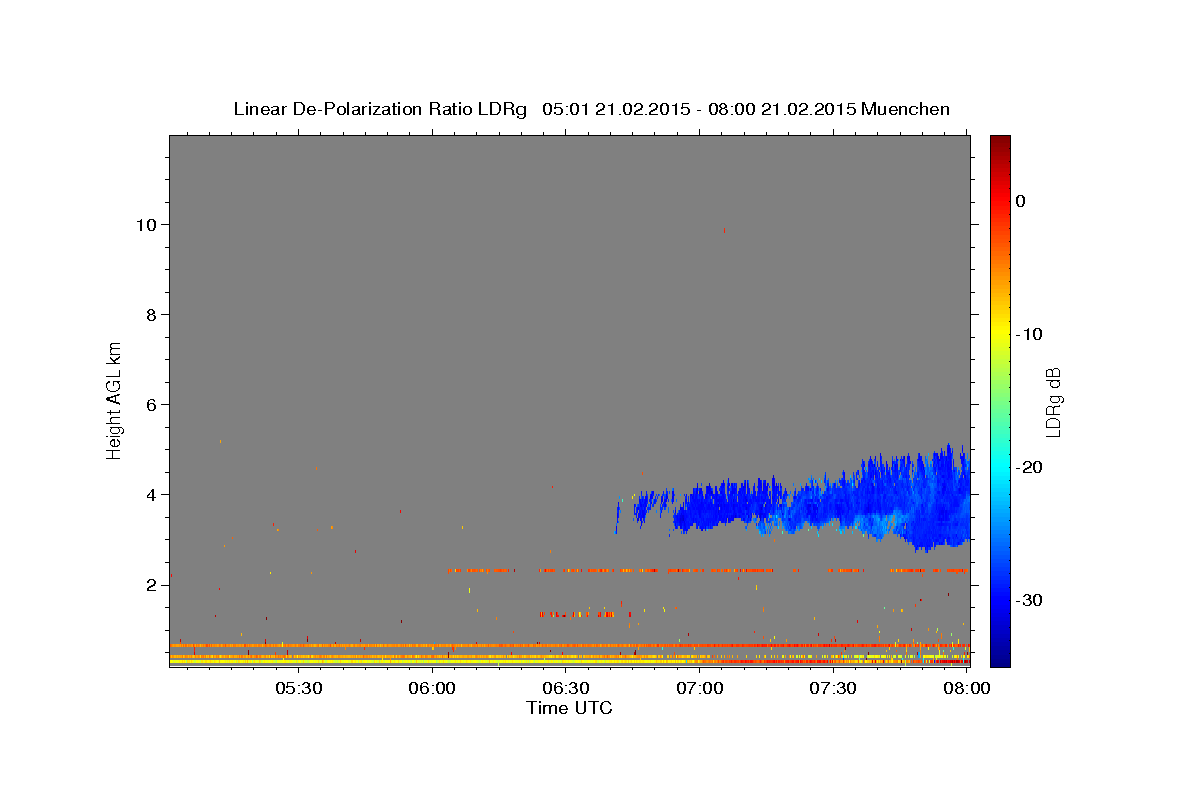Click the colorbar value -10
Viewport: 1200px width, 800px height.
(x=1029, y=334)
